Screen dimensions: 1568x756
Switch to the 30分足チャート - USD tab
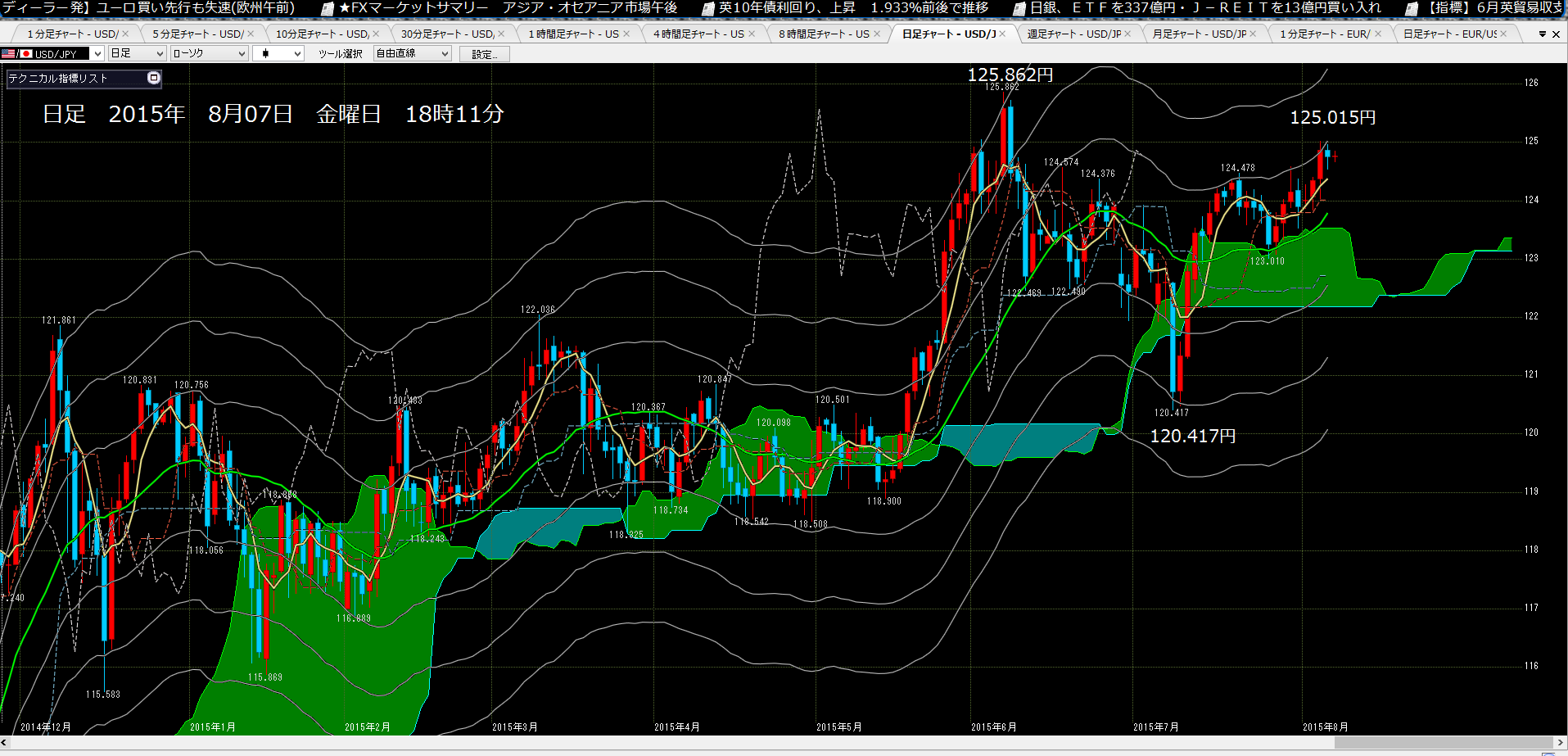tap(447, 34)
